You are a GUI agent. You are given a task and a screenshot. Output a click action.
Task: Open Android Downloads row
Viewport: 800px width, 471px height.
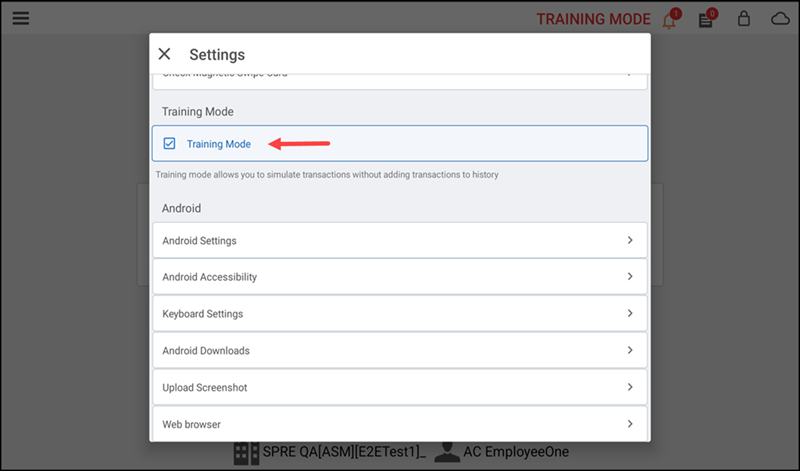[400, 350]
